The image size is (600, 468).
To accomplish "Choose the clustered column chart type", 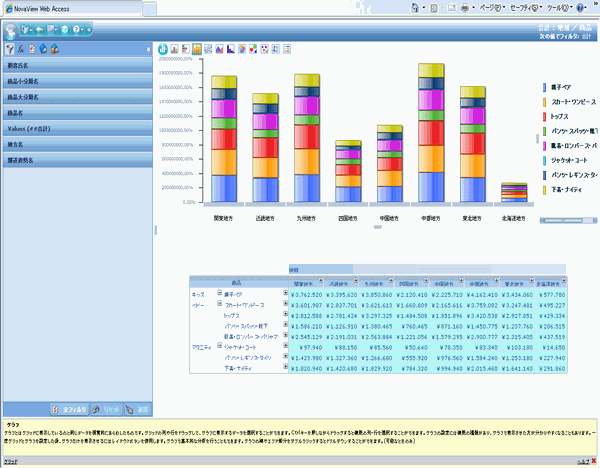I will click(x=174, y=49).
